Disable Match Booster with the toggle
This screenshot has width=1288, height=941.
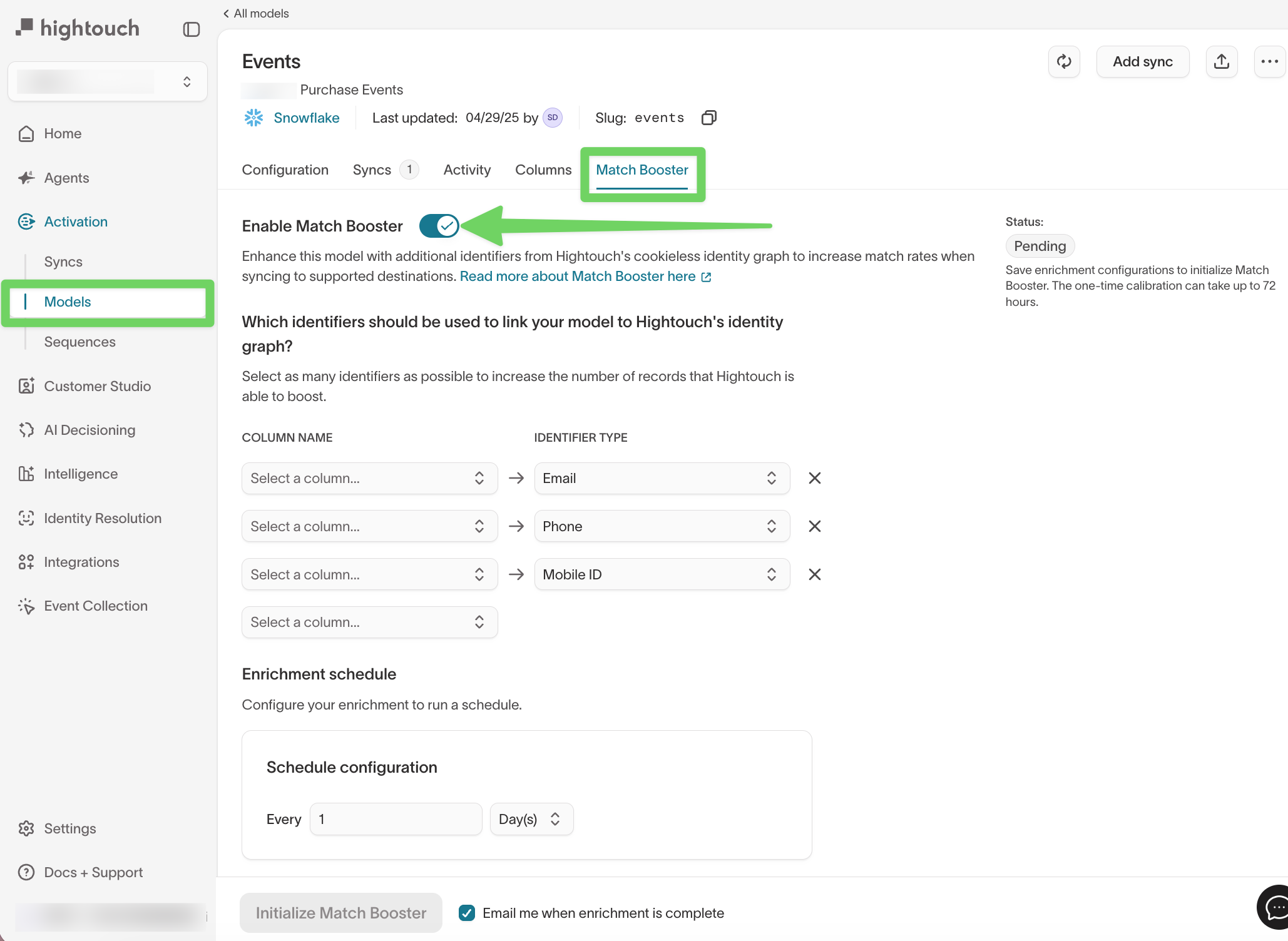click(x=439, y=226)
